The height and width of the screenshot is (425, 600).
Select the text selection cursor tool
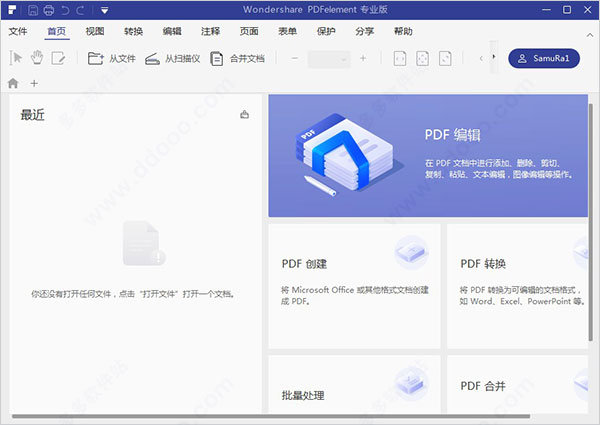coord(16,58)
